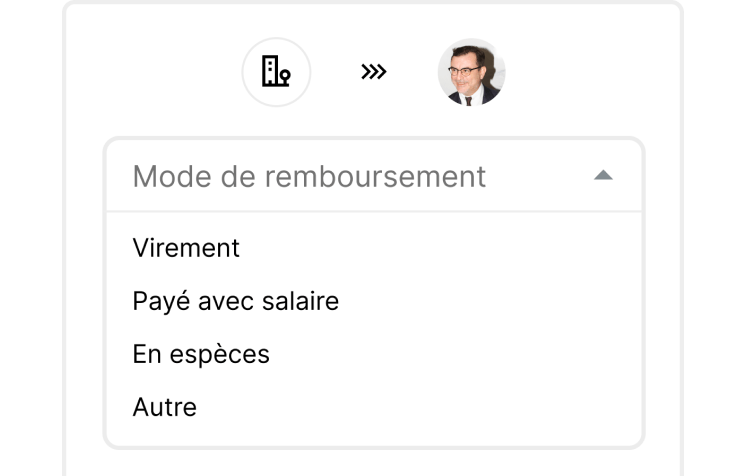Screen dimensions: 746x476
Task: Click the photo of man with glasses
Action: [472, 73]
